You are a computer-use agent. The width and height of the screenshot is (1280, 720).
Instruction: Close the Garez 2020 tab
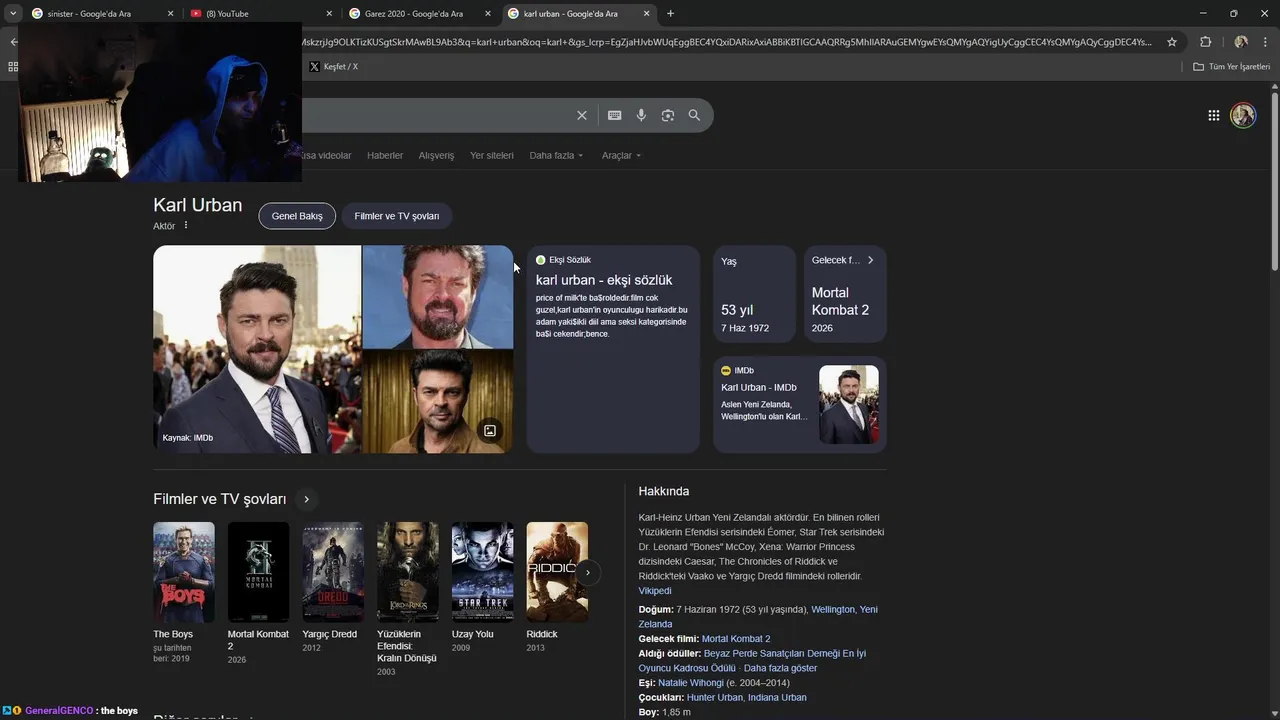click(488, 13)
